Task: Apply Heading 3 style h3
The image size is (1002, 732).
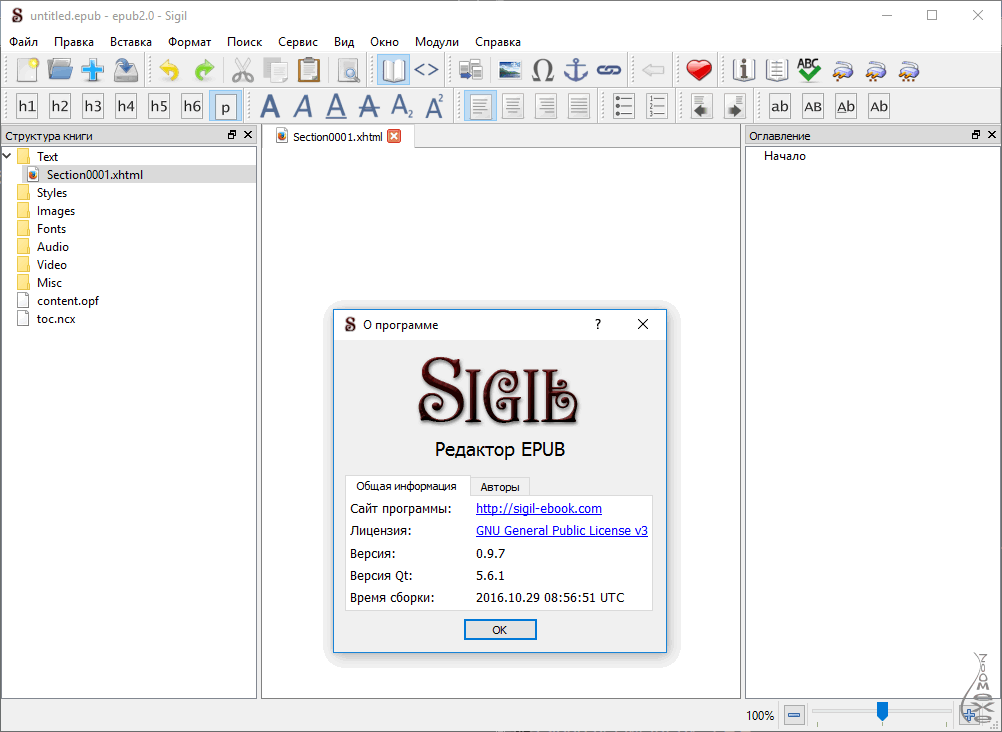Action: pos(93,106)
